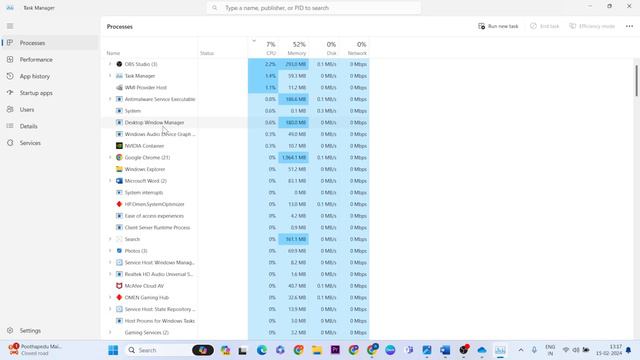Viewport: 640px width, 360px height.
Task: Expand the OBS Studio process group
Action: tap(109, 64)
